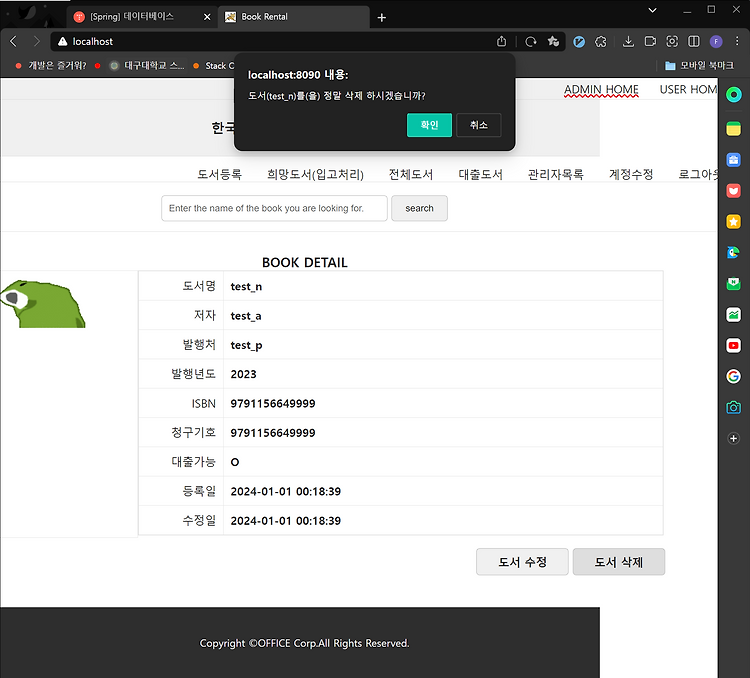Open the 희망도서(입고처리) menu
This screenshot has width=750, height=678.
pyautogui.click(x=315, y=174)
